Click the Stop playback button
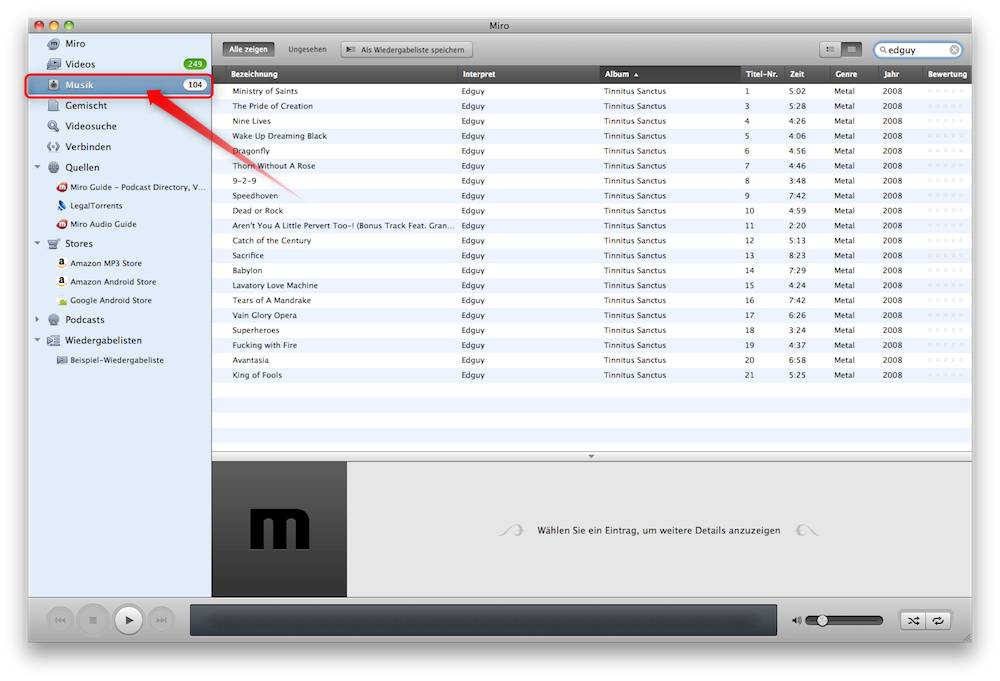Image resolution: width=1000 pixels, height=681 pixels. click(93, 620)
